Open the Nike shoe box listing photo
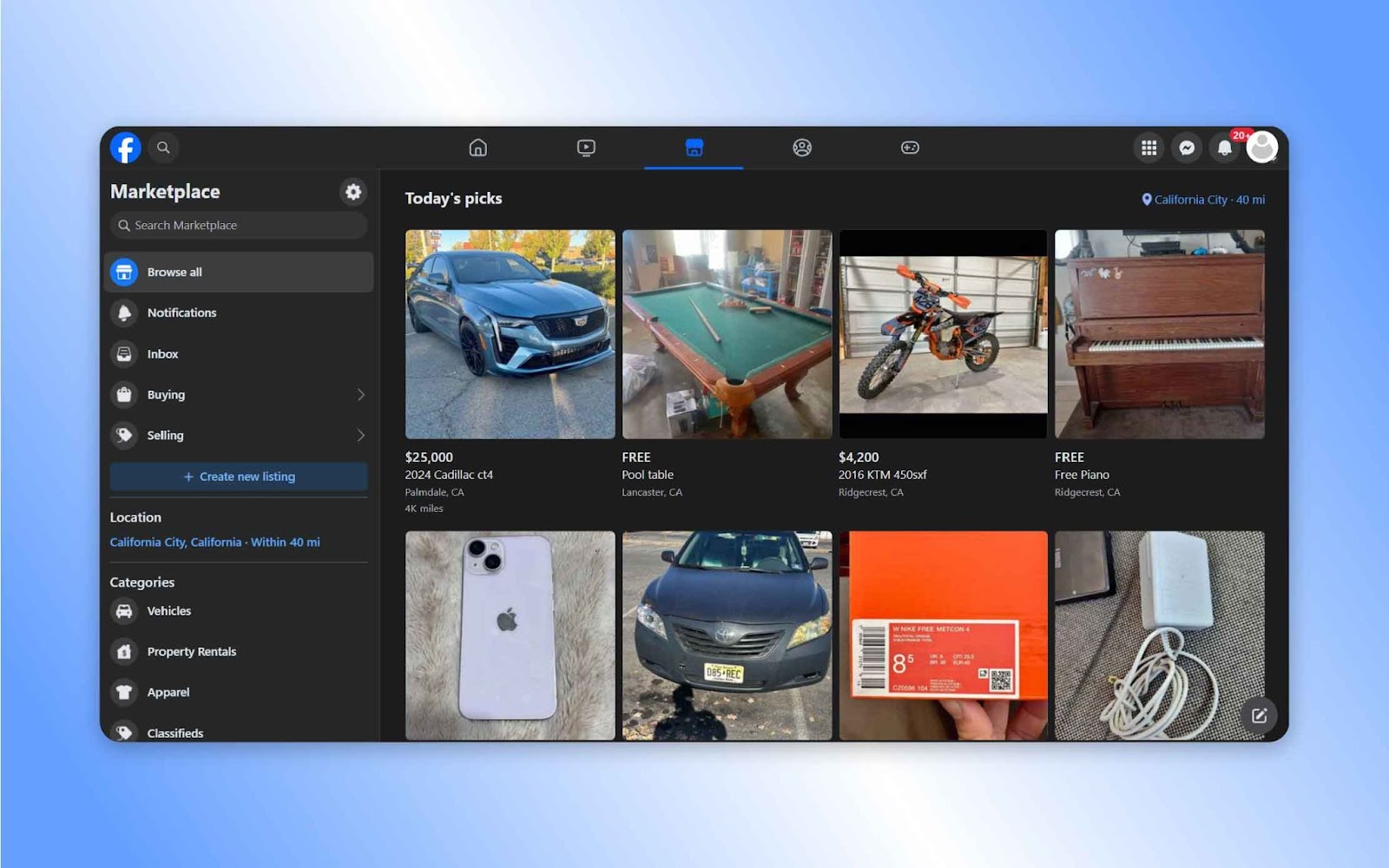Screen dimensions: 1389x868 tap(944, 635)
